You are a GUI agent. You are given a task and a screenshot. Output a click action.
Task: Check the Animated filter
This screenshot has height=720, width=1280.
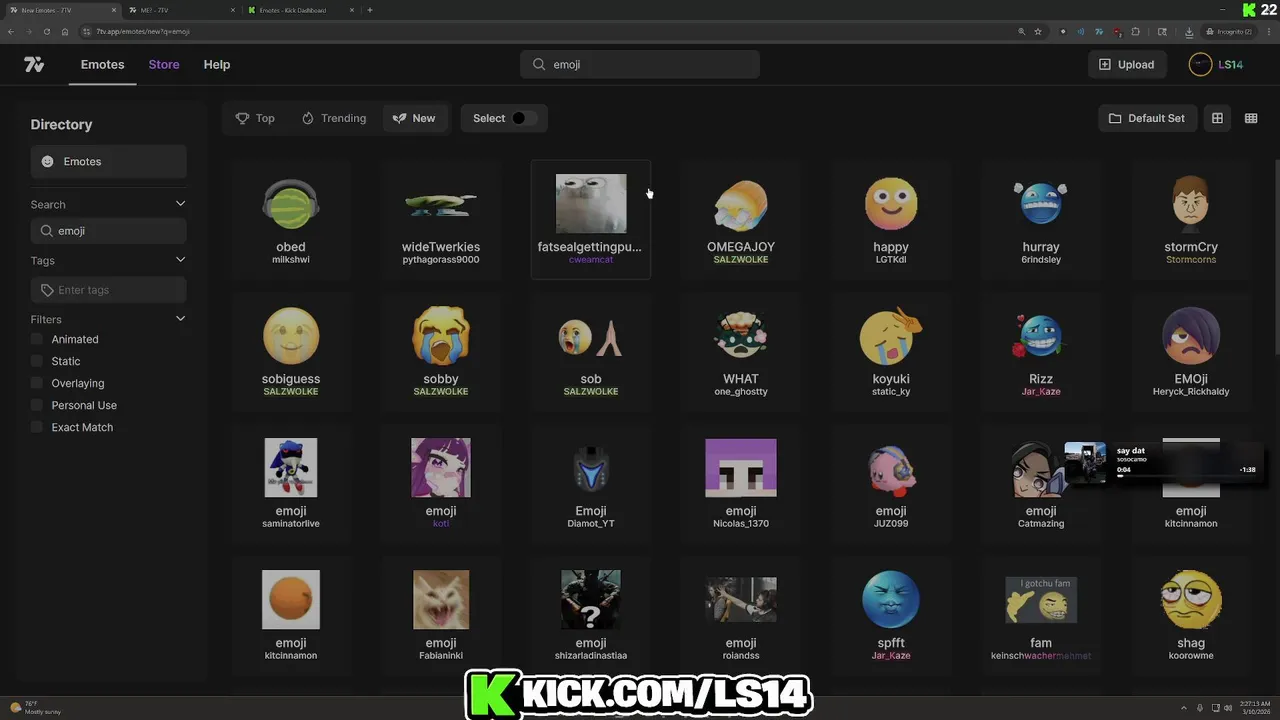pyautogui.click(x=37, y=339)
